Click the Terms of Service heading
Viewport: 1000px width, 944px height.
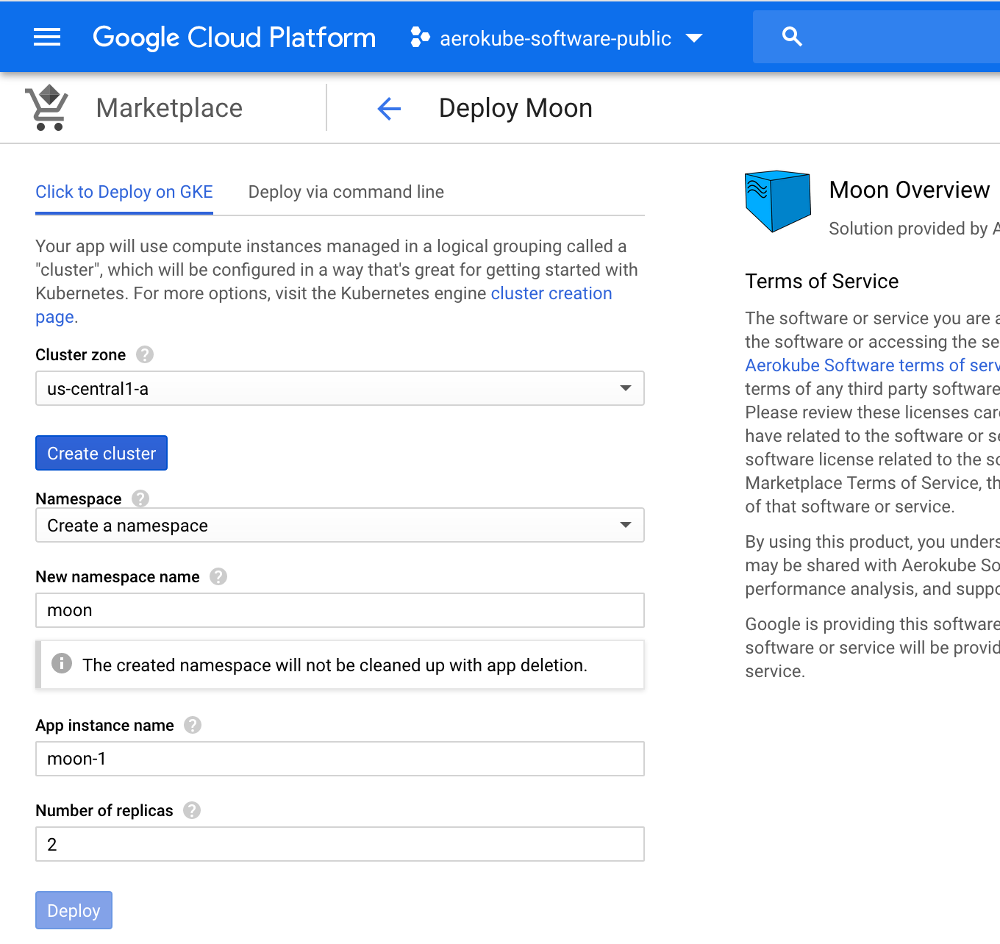pyautogui.click(x=822, y=281)
